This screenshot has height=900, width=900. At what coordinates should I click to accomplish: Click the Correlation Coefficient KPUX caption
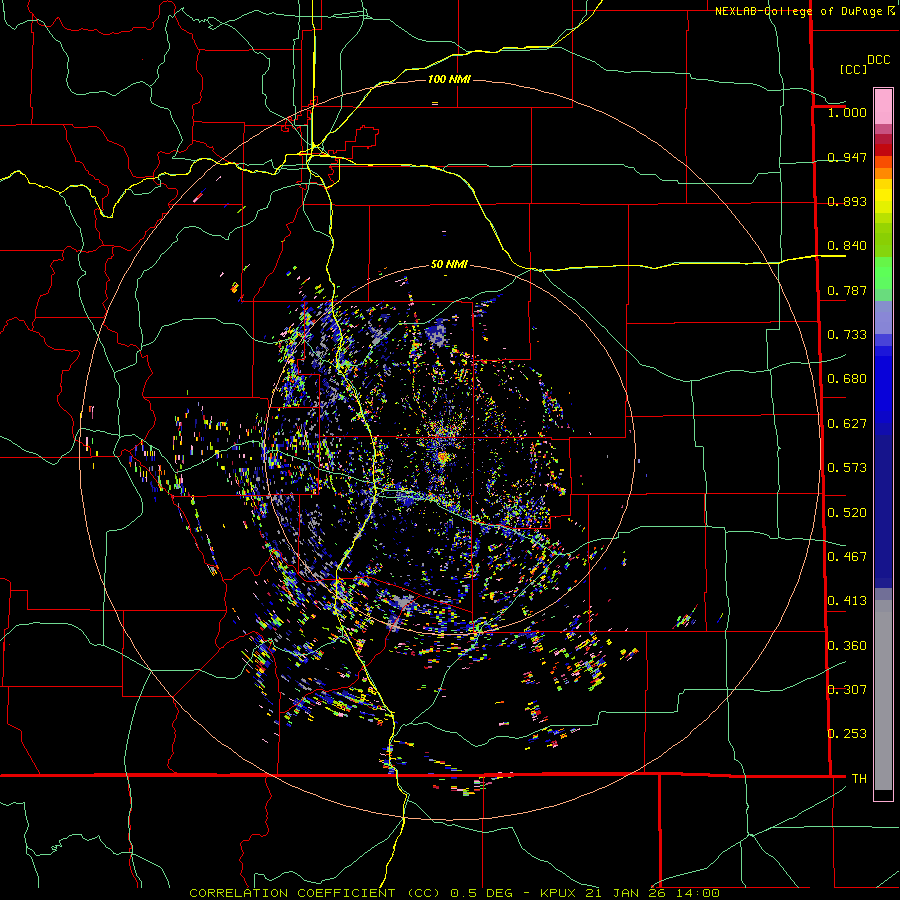(454, 893)
